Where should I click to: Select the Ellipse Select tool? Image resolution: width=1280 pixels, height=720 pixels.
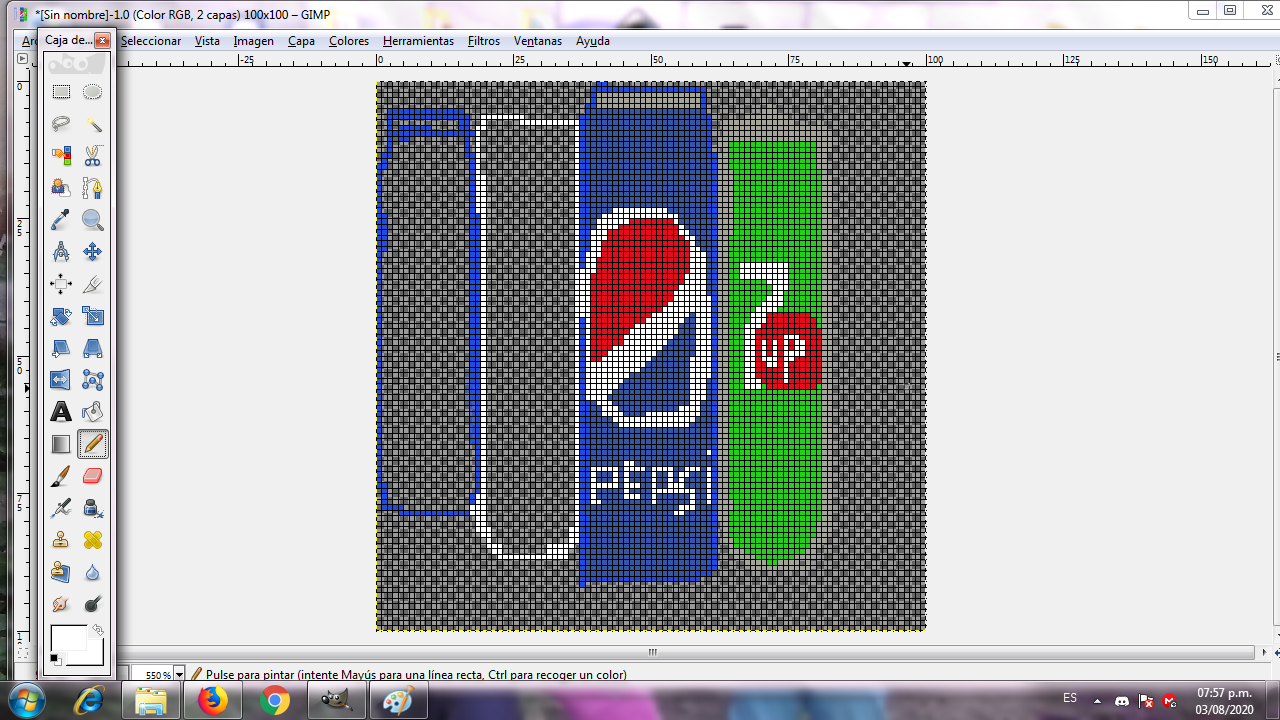click(x=93, y=92)
